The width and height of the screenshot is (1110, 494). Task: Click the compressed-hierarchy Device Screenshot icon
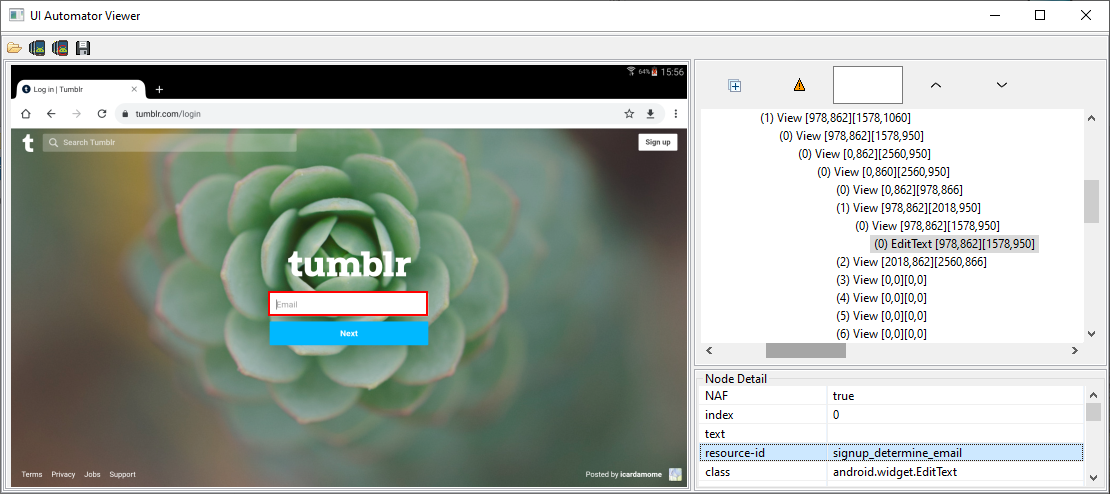pos(60,48)
